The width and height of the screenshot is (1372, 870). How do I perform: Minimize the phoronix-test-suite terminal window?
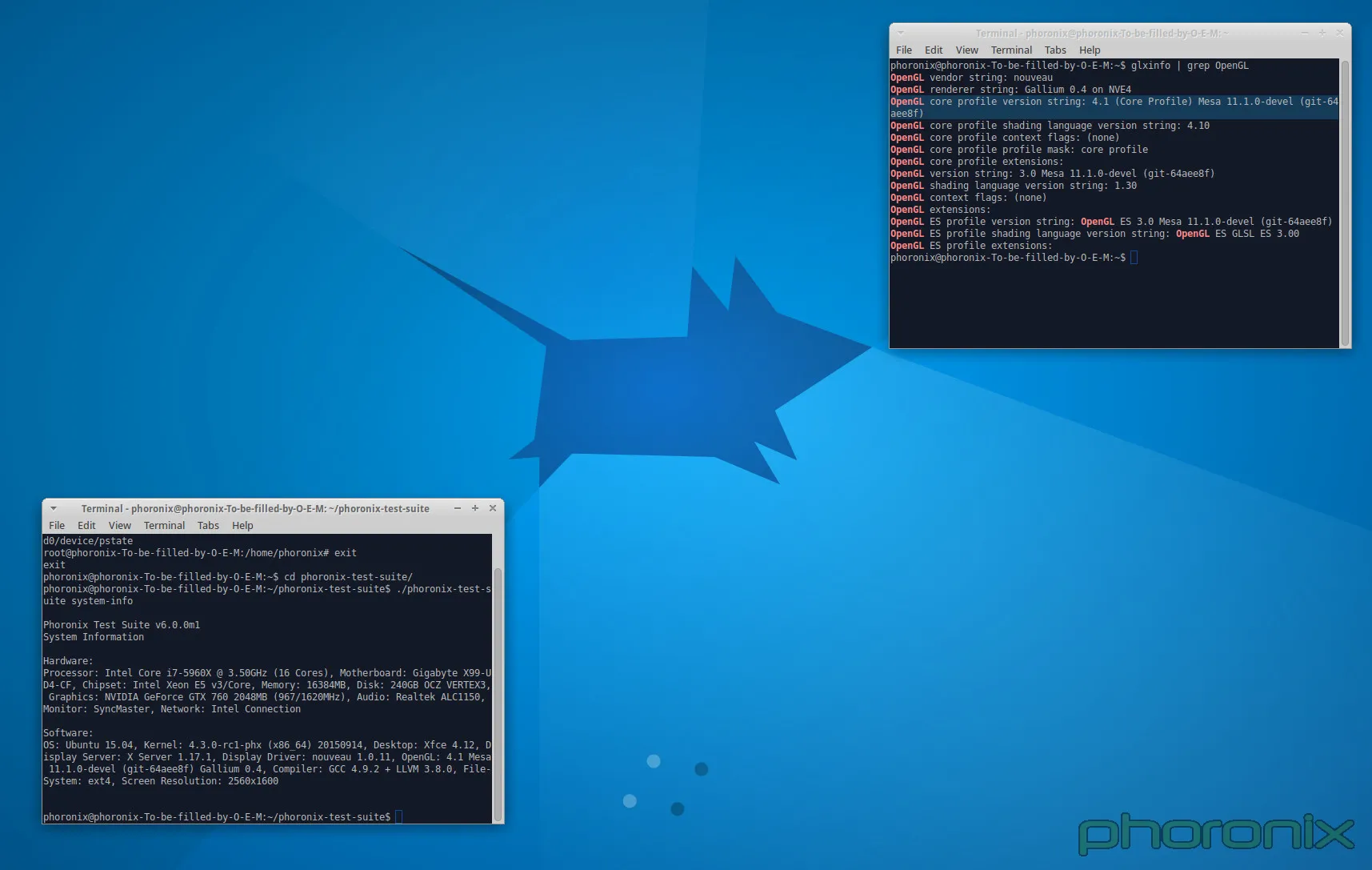(x=458, y=508)
